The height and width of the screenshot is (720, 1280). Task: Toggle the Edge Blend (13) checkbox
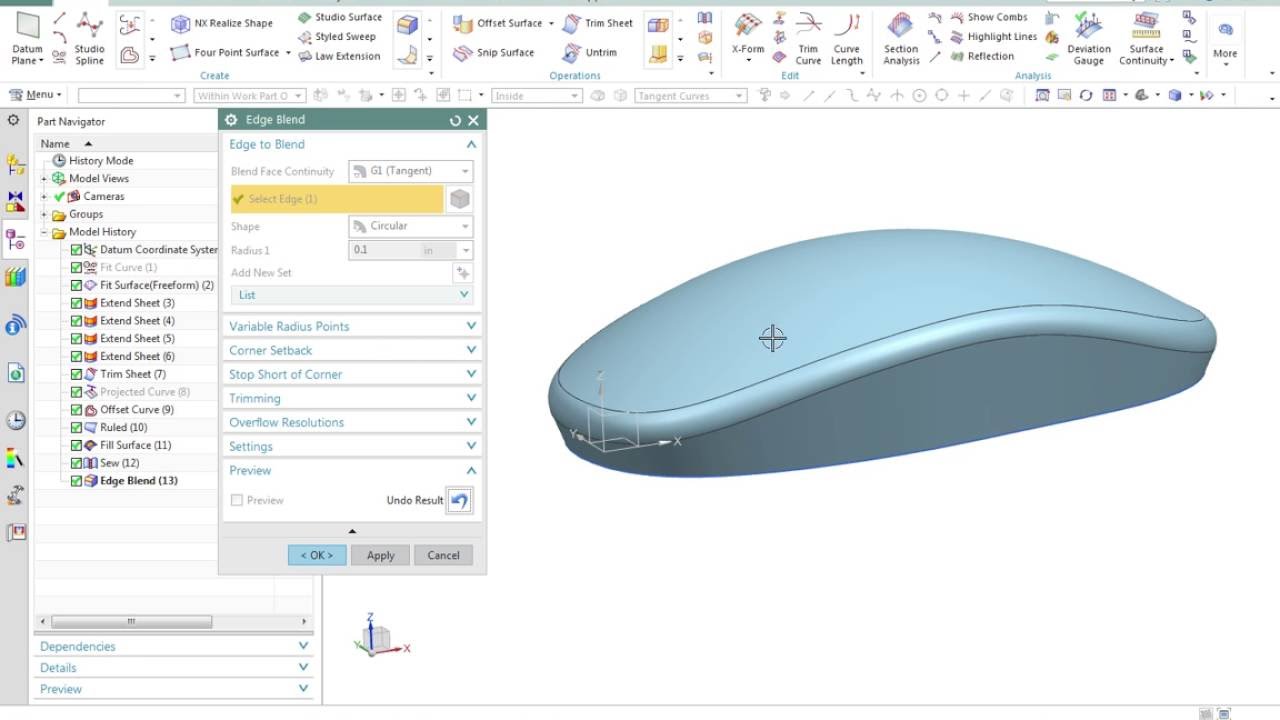(x=76, y=481)
